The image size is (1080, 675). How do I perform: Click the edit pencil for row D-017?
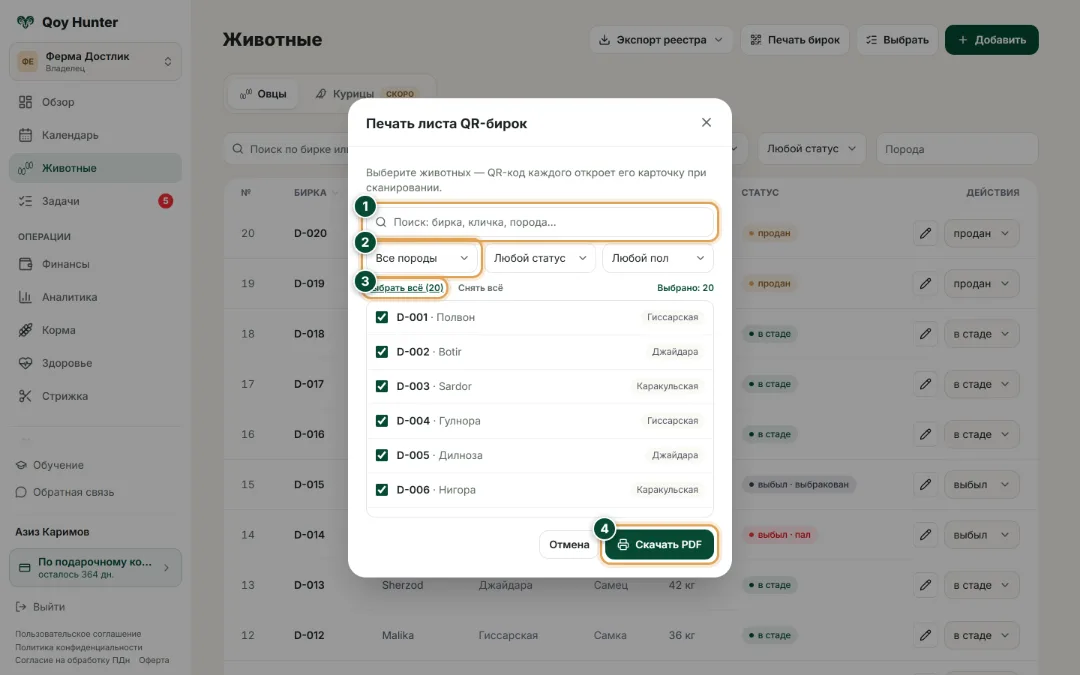tap(925, 384)
